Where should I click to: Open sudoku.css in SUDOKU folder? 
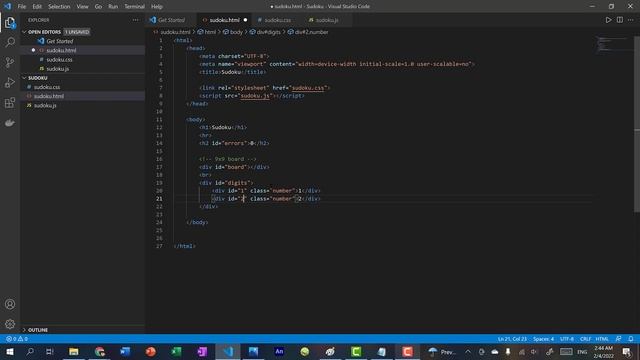point(47,87)
